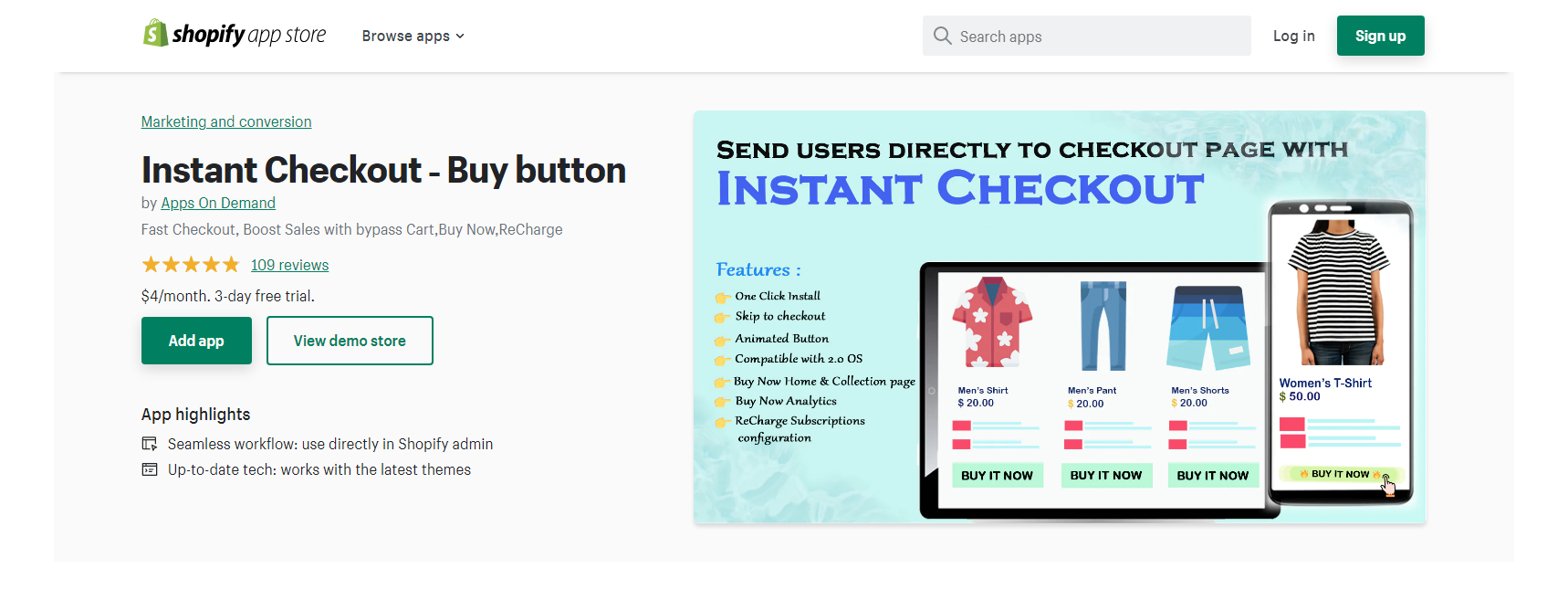Open the View demo store button
The height and width of the screenshot is (589, 1568).
(350, 341)
